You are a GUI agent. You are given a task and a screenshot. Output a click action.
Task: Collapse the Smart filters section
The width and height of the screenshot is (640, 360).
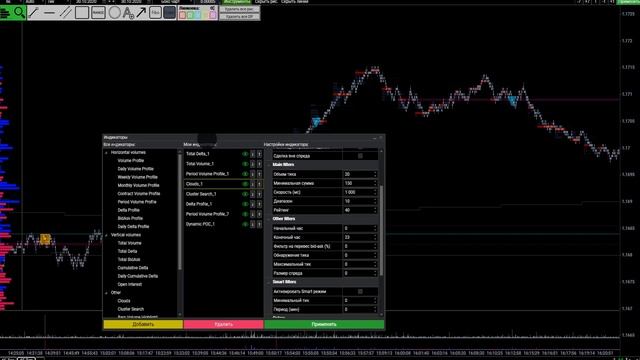269,282
